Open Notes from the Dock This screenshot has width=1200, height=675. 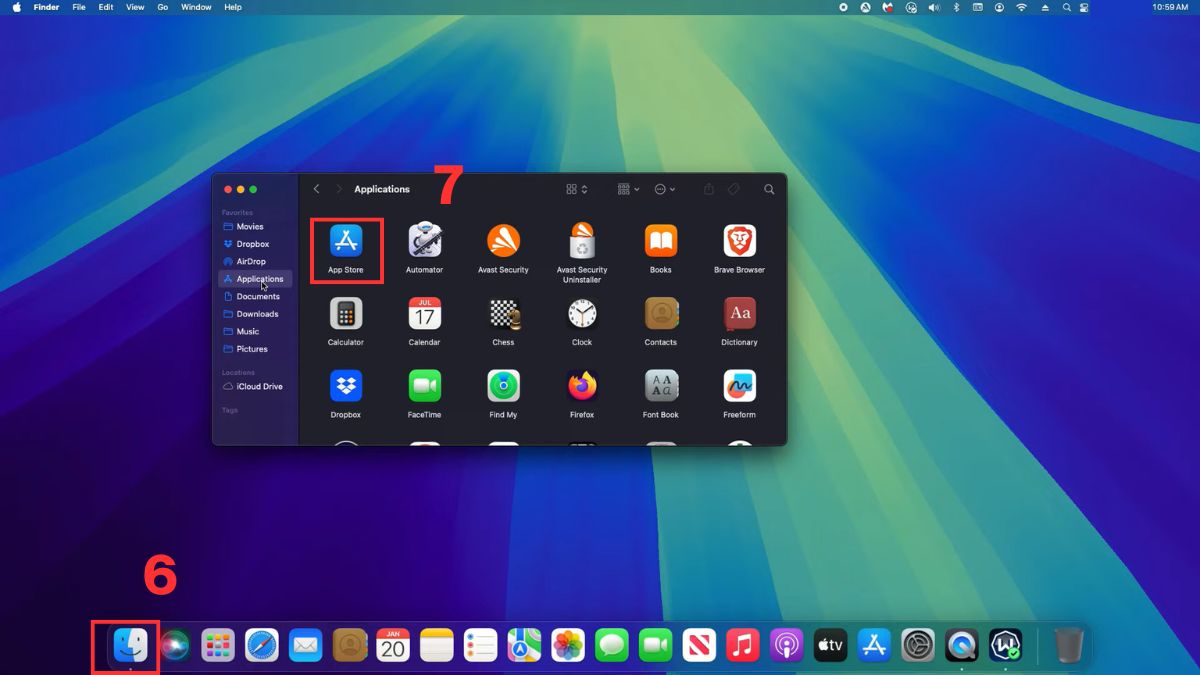coord(437,645)
